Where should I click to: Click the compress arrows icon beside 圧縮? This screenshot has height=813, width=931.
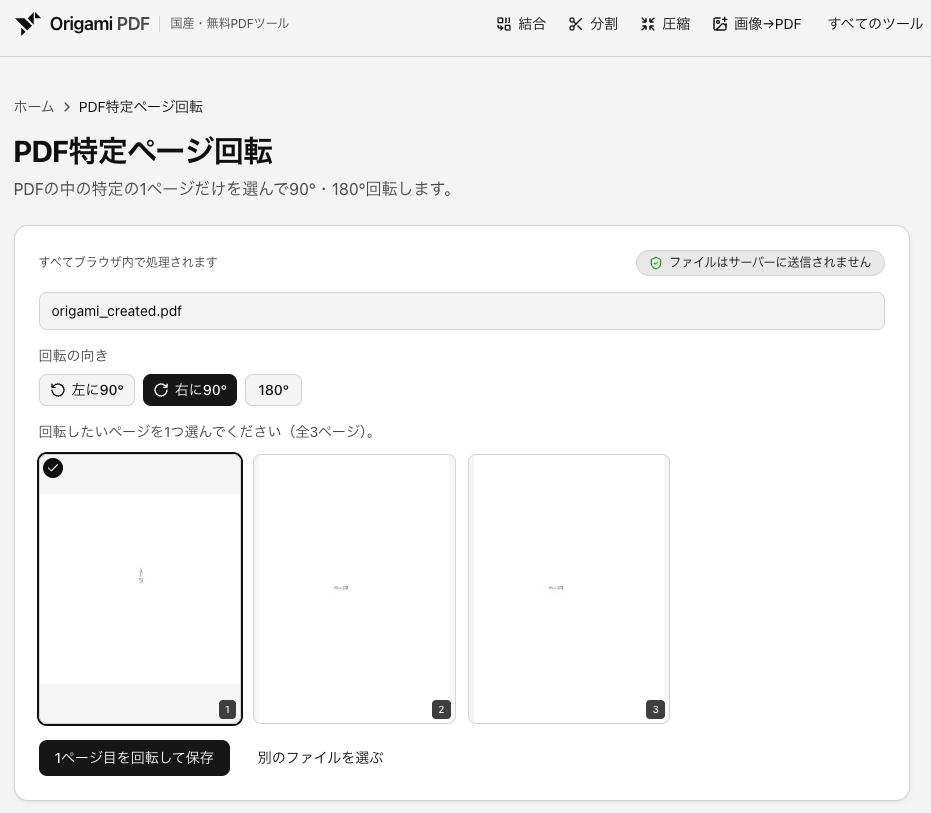click(648, 24)
